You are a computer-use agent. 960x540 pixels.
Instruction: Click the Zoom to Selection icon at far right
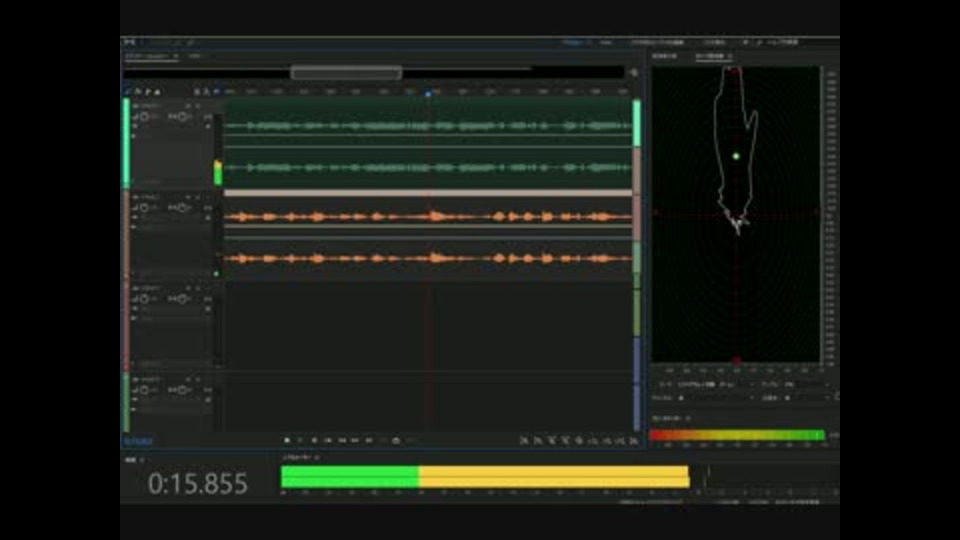click(x=634, y=440)
